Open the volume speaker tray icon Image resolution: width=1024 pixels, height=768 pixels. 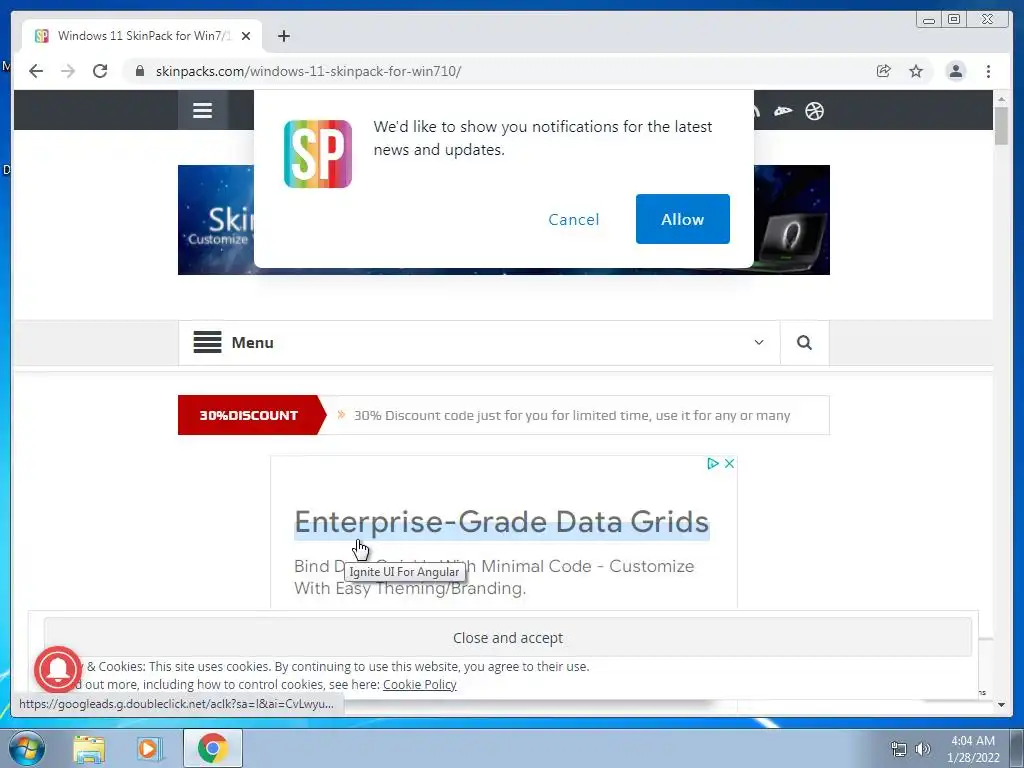923,749
